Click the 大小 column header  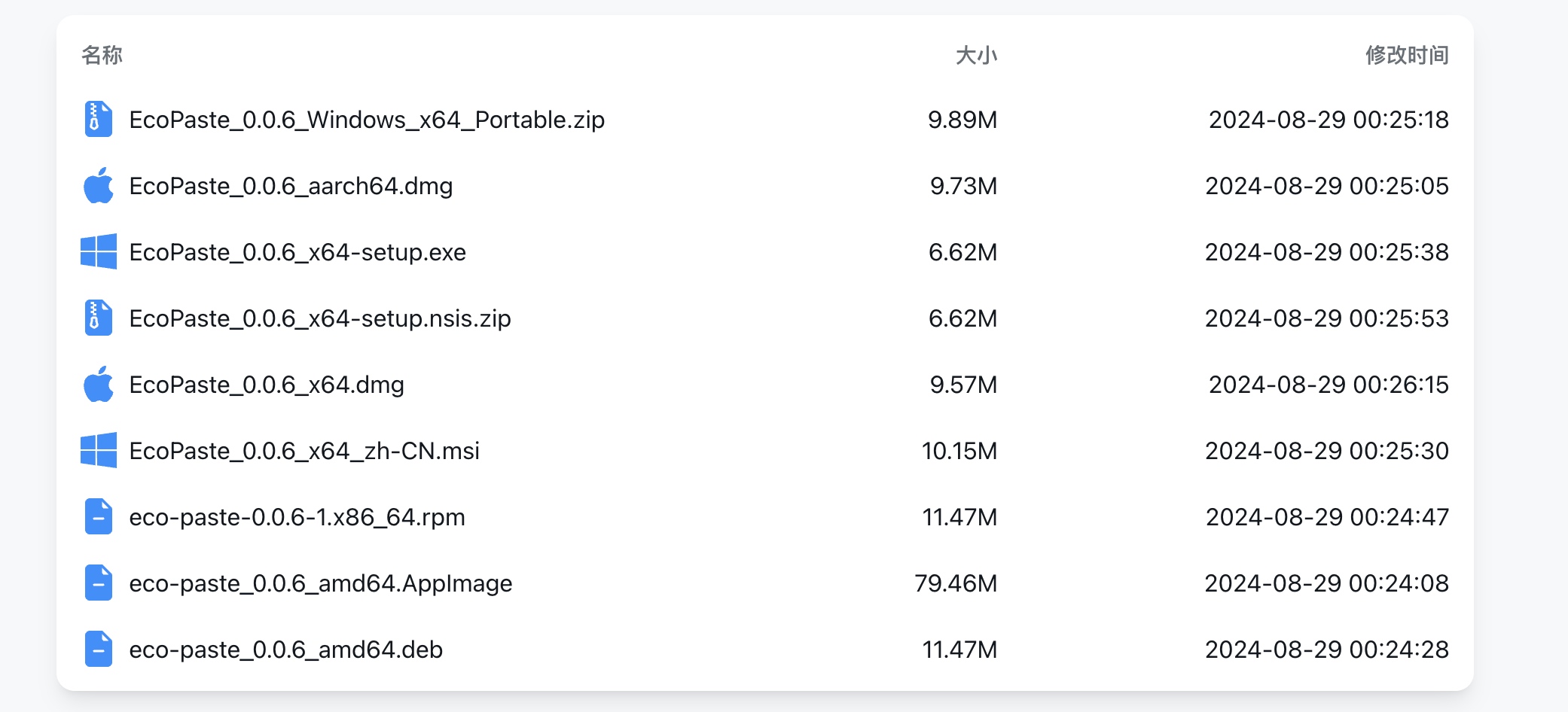coord(976,55)
